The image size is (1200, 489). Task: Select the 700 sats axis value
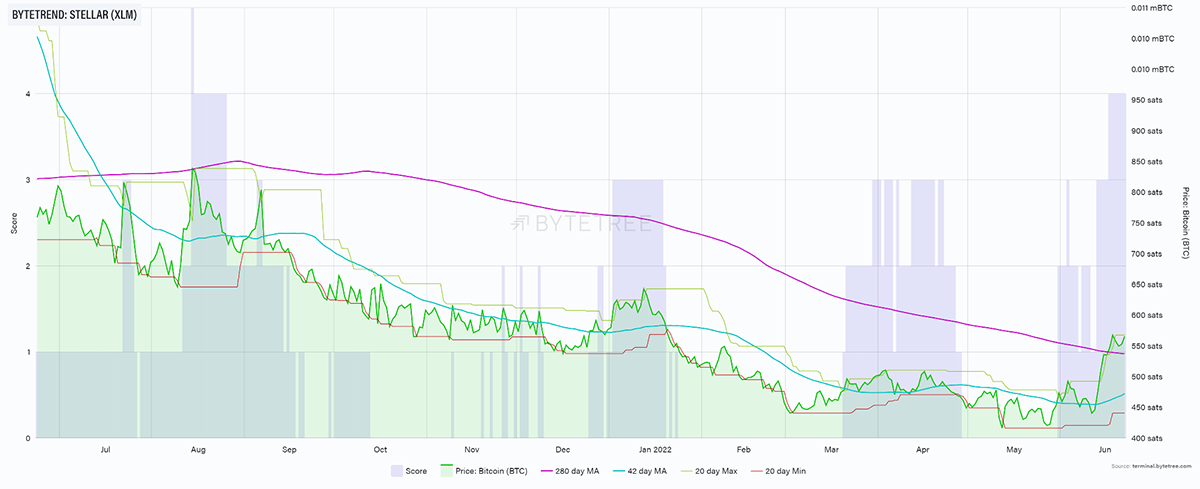1148,254
